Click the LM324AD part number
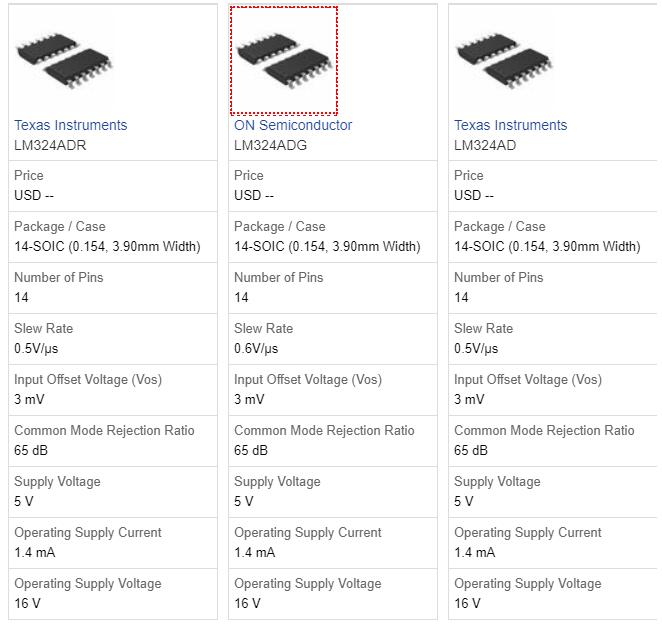The width and height of the screenshot is (662, 630). [485, 145]
